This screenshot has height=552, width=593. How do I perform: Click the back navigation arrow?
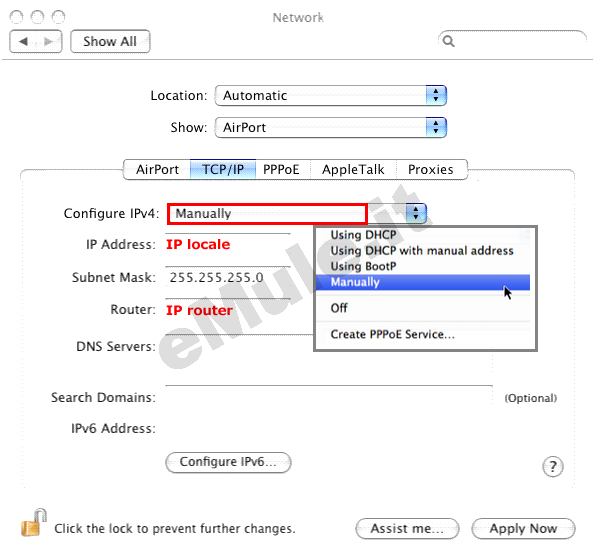point(23,41)
